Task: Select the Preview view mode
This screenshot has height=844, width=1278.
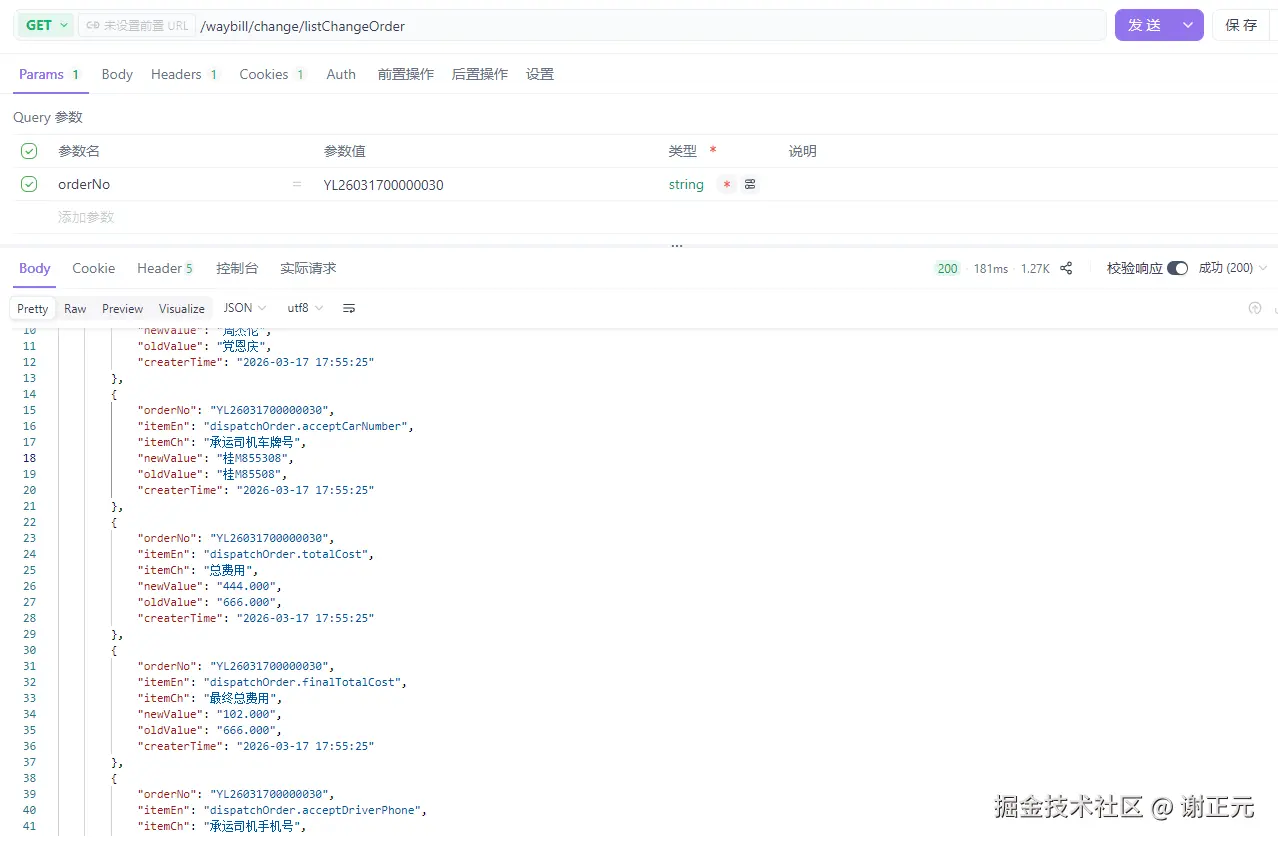Action: pyautogui.click(x=123, y=308)
